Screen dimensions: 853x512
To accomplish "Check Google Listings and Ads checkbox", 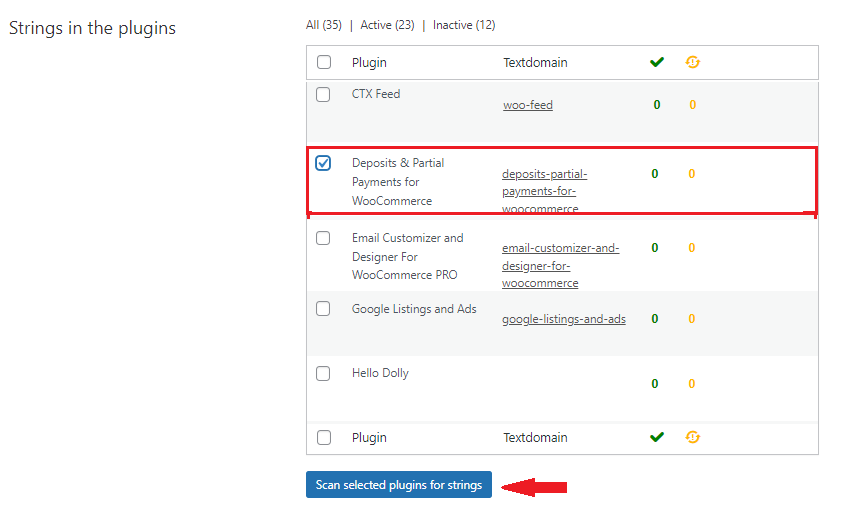I will [323, 309].
